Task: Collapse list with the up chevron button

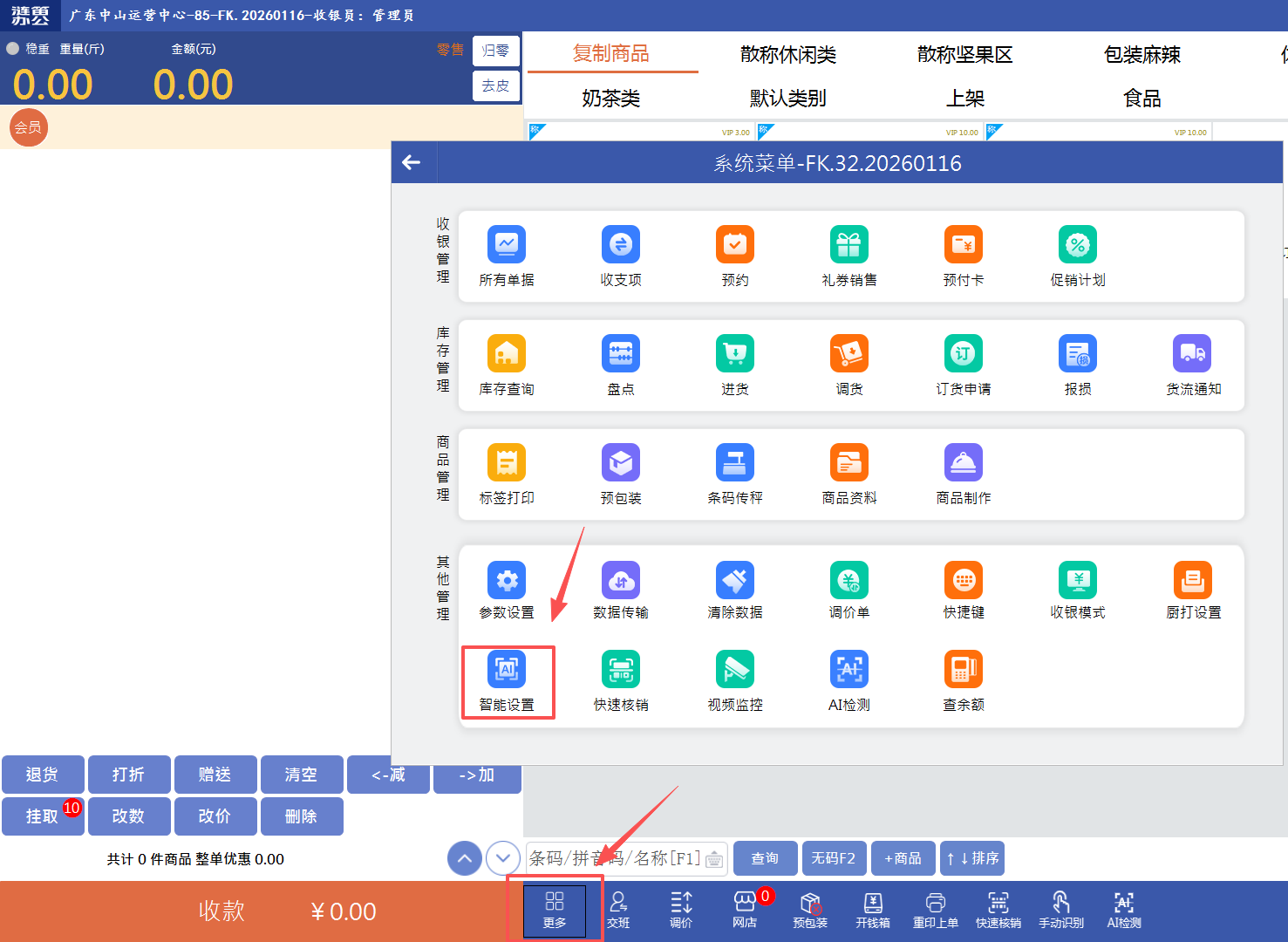Action: tap(465, 858)
